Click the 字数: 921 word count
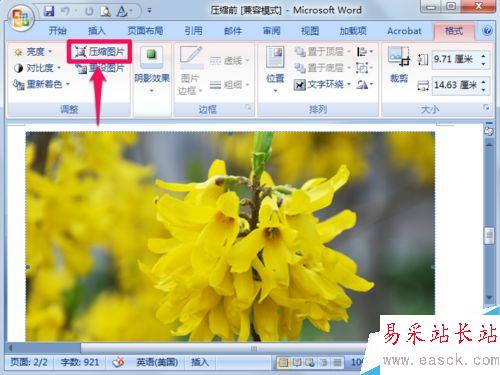This screenshot has width=500, height=375. point(80,362)
